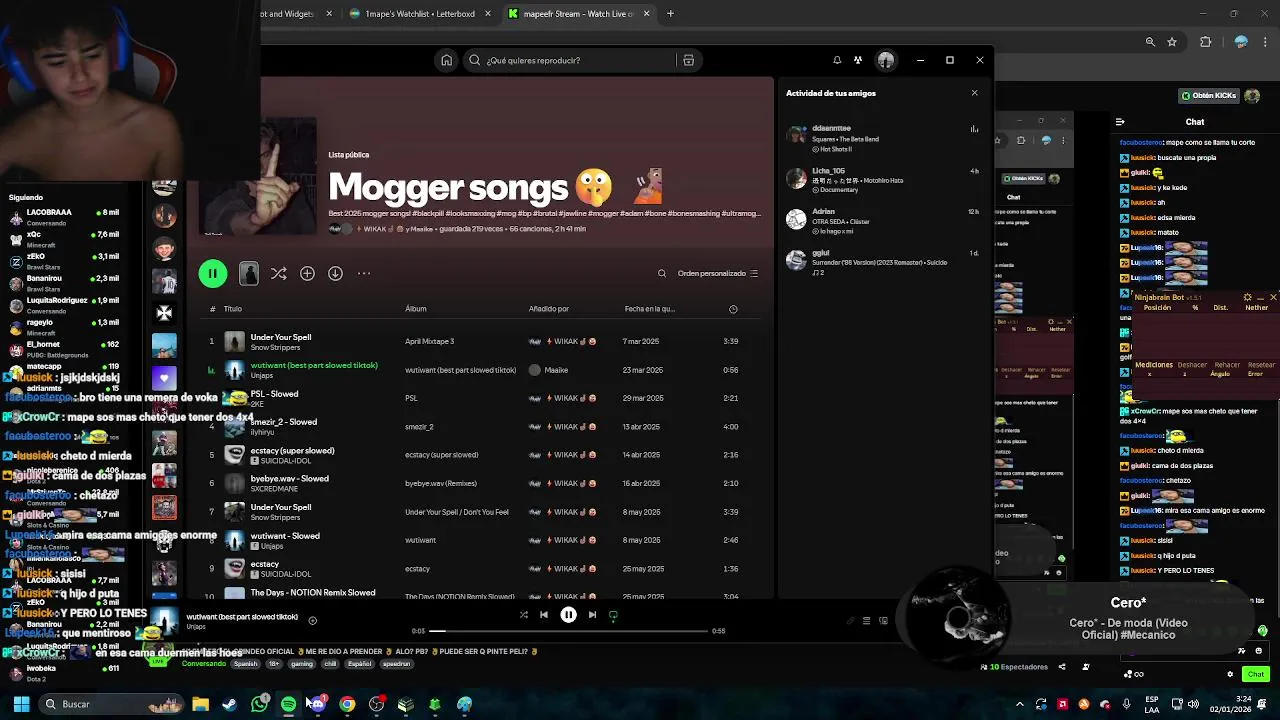Switch to mapeefr Stream Kick tab
1280x720 pixels.
(578, 14)
